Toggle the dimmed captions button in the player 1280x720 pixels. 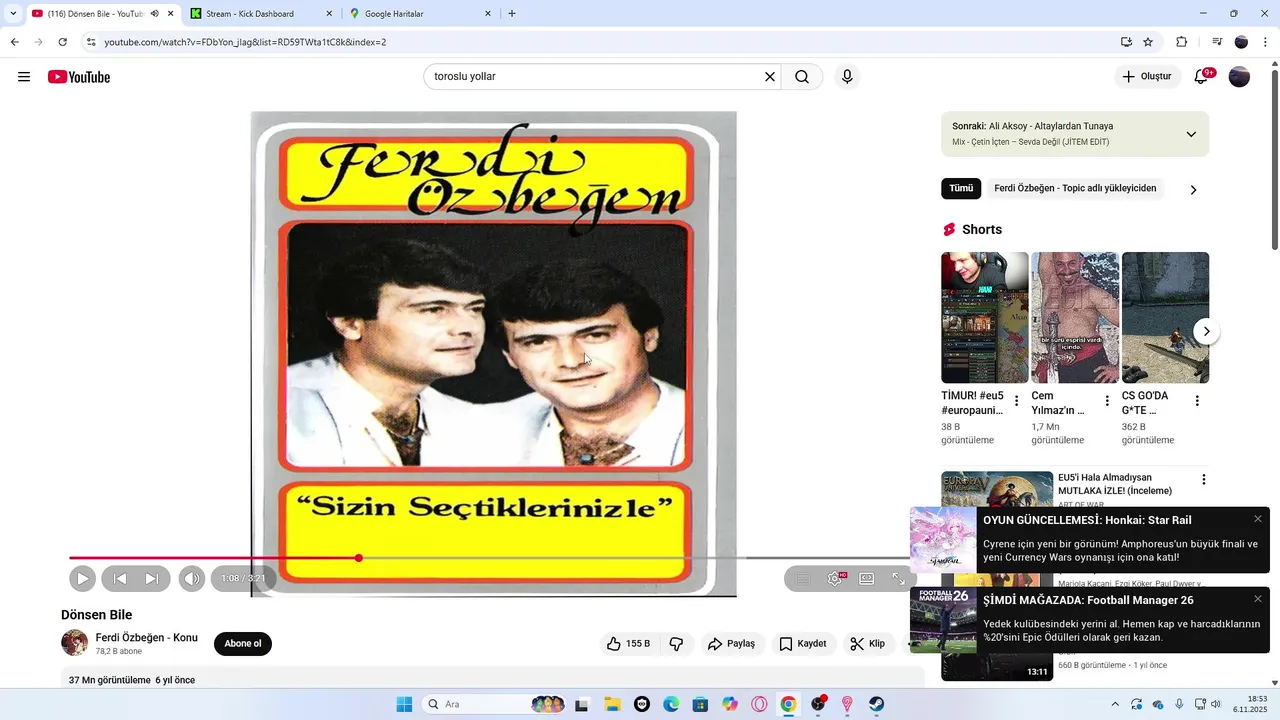click(x=802, y=578)
